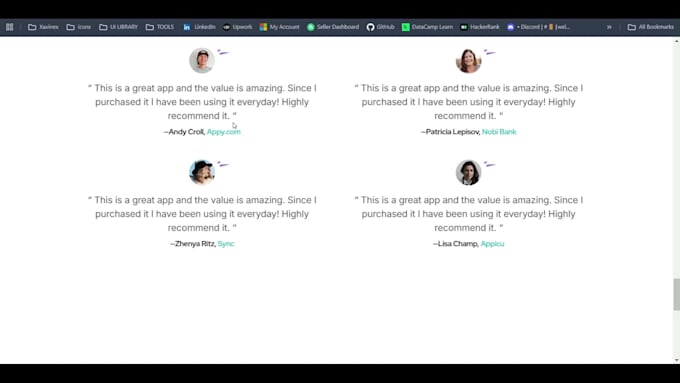Screen dimensions: 680x383
Task: Open the GitHub bookmark
Action: [380, 27]
